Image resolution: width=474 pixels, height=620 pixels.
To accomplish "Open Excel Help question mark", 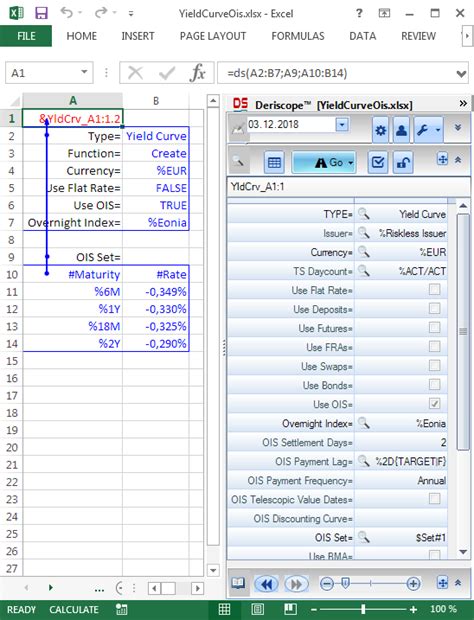I will click(x=359, y=13).
